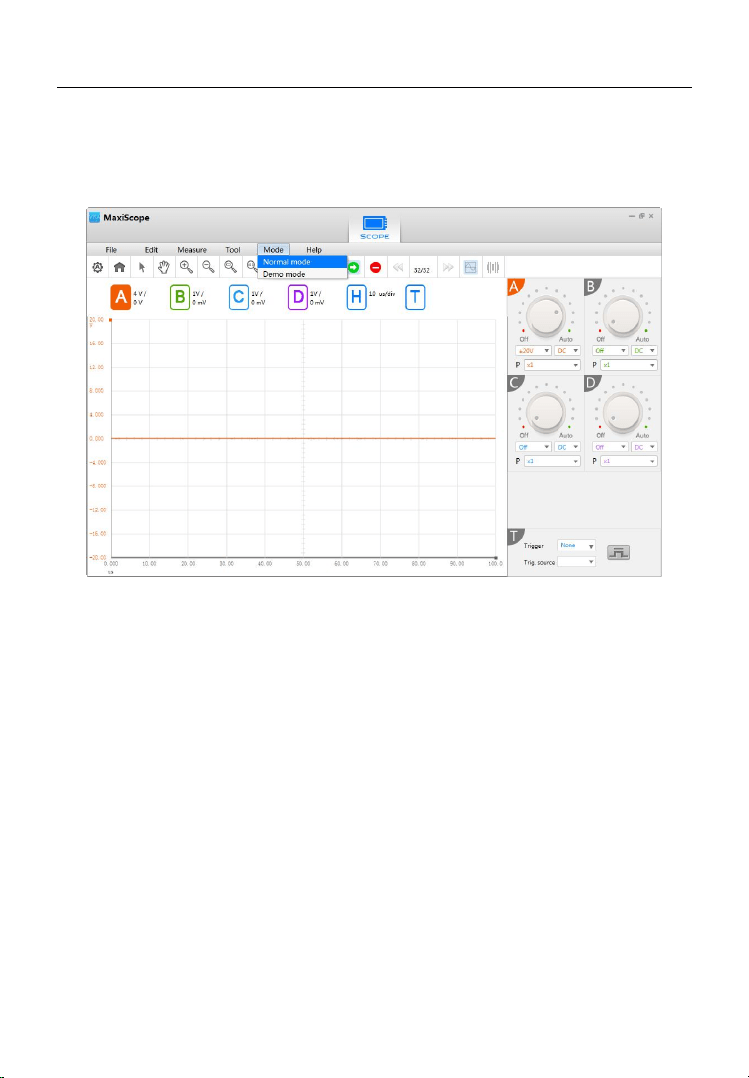
Task: Click the T trigger badge above the graph
Action: 415,298
